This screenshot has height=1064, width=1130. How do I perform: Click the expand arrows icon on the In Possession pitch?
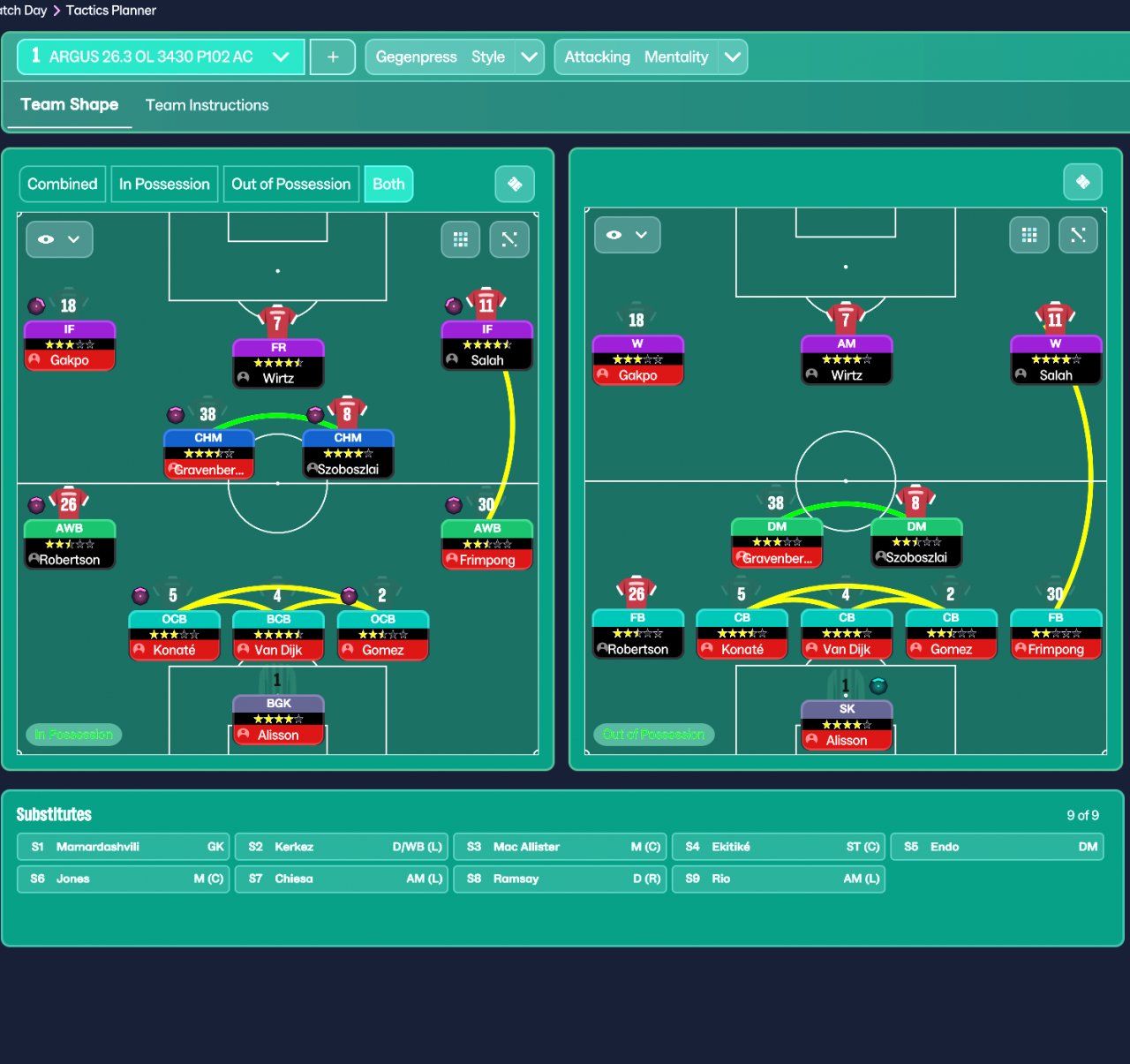509,239
